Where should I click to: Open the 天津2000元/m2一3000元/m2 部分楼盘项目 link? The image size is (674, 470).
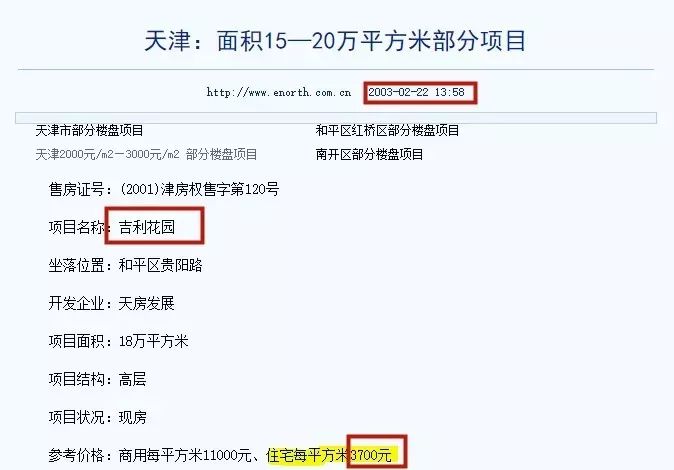(146, 154)
